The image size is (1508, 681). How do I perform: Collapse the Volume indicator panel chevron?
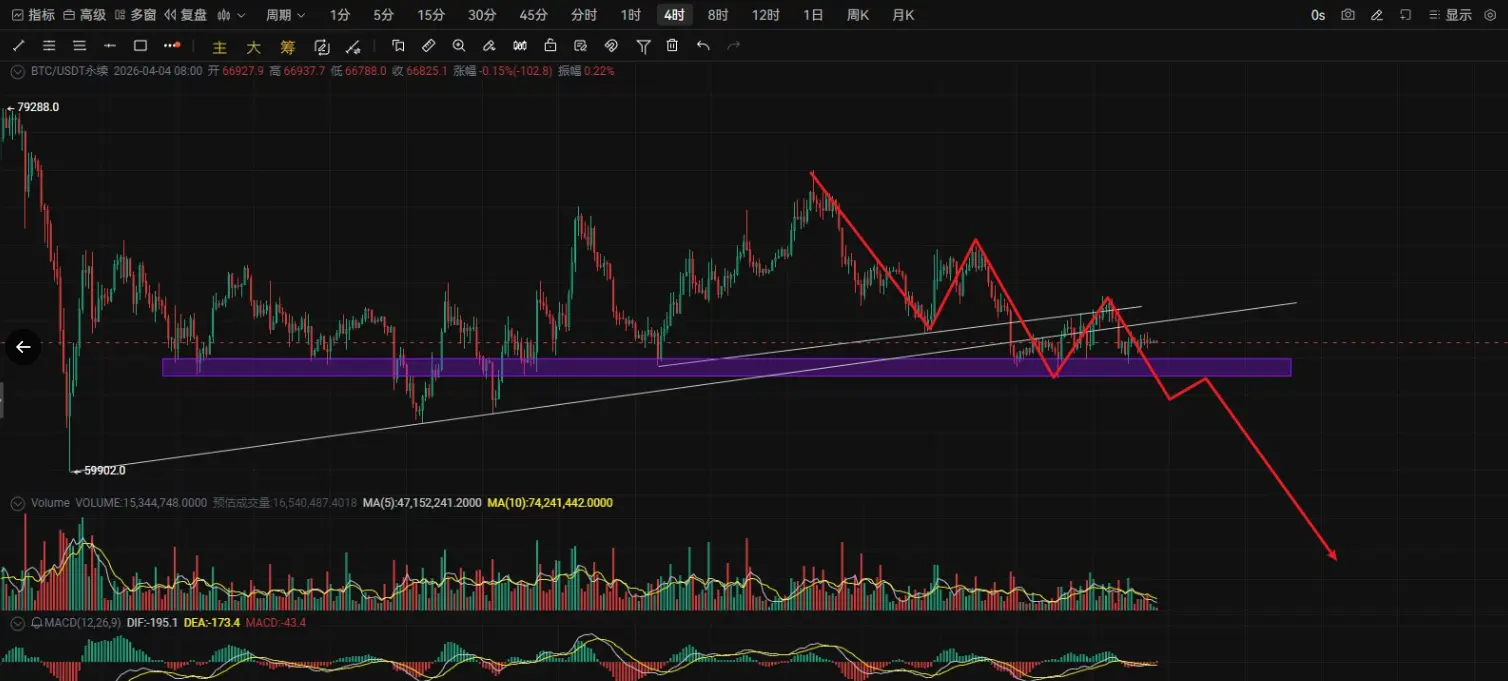coord(17,503)
